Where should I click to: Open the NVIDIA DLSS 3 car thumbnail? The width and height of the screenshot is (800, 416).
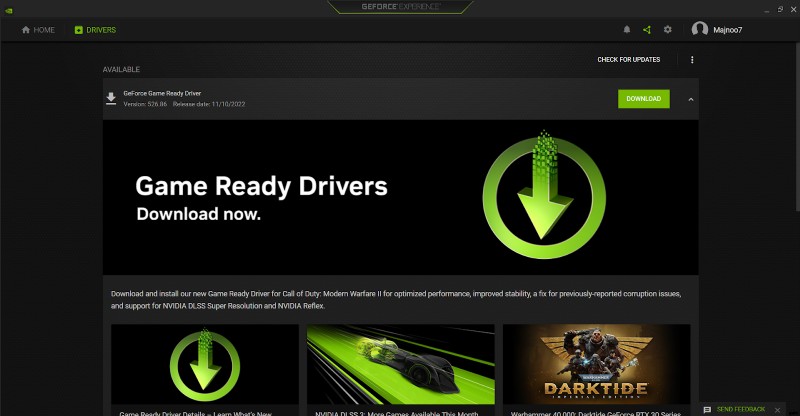pos(401,364)
